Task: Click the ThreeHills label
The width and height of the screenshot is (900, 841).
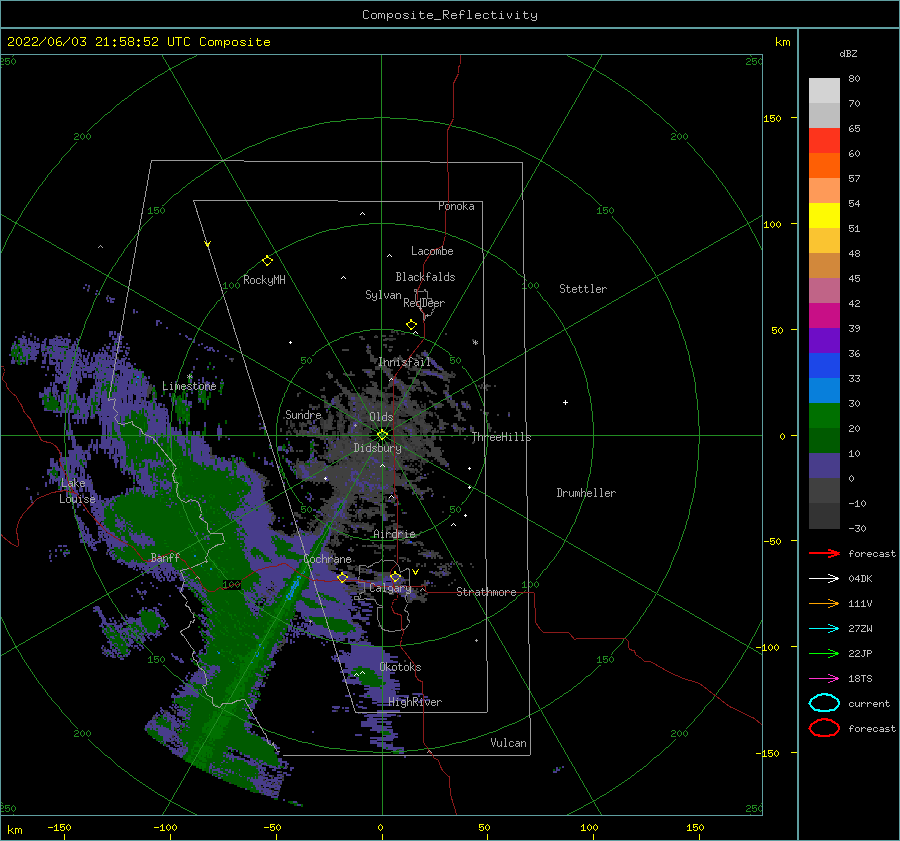Action: click(x=502, y=437)
